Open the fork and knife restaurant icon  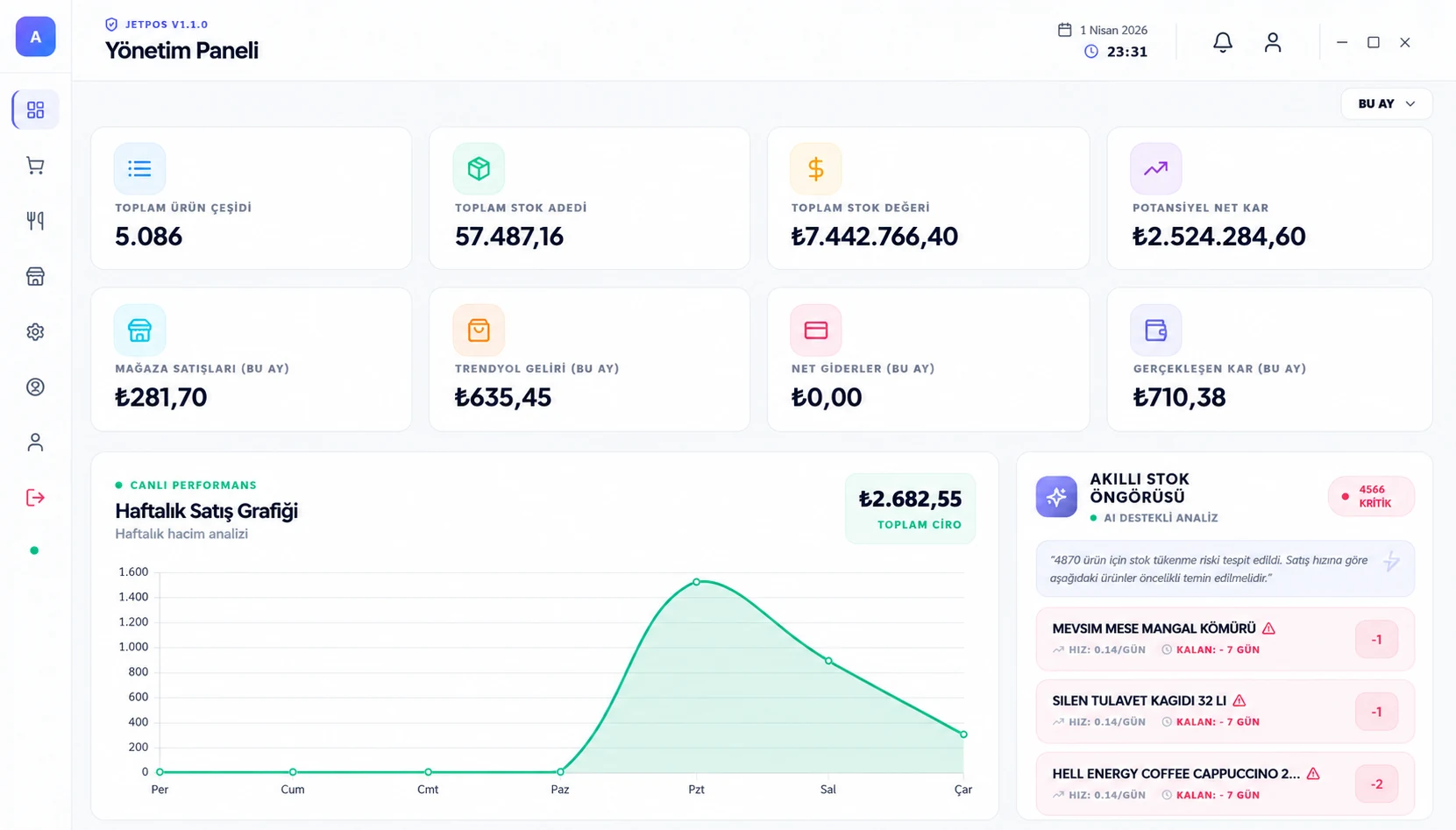coord(35,221)
